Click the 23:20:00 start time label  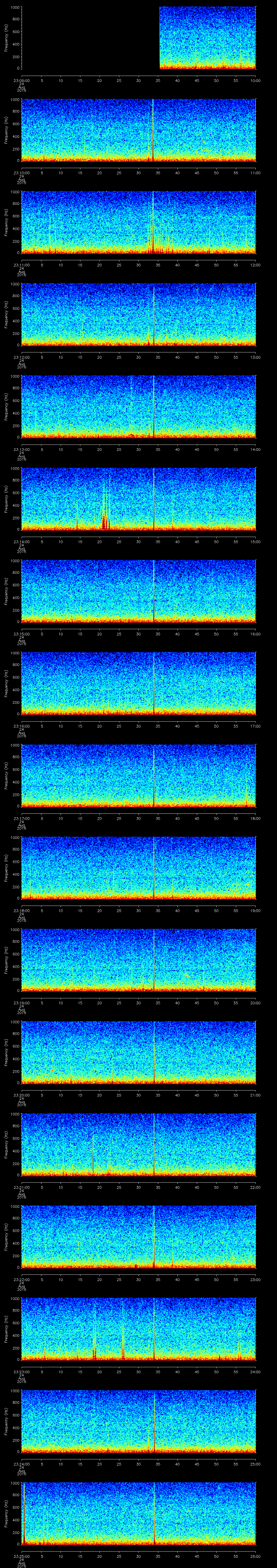pyautogui.click(x=22, y=1095)
